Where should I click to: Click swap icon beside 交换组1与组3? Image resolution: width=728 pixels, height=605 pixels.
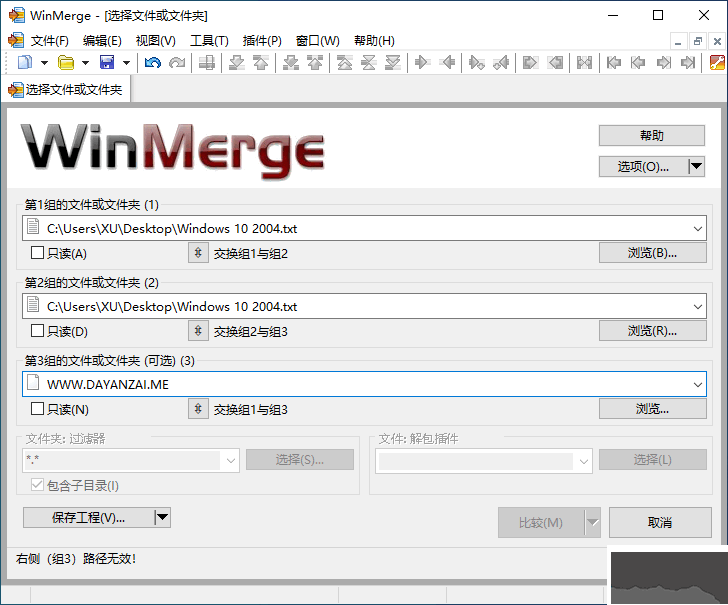click(198, 409)
